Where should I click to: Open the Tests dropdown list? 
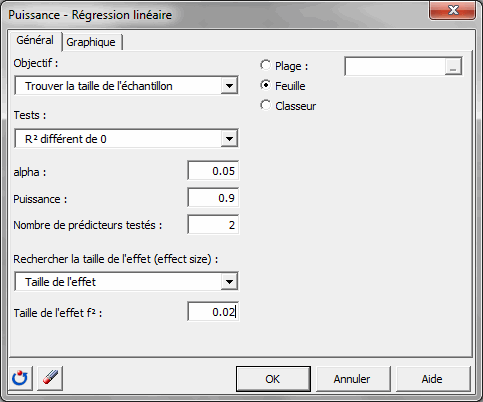click(x=229, y=139)
